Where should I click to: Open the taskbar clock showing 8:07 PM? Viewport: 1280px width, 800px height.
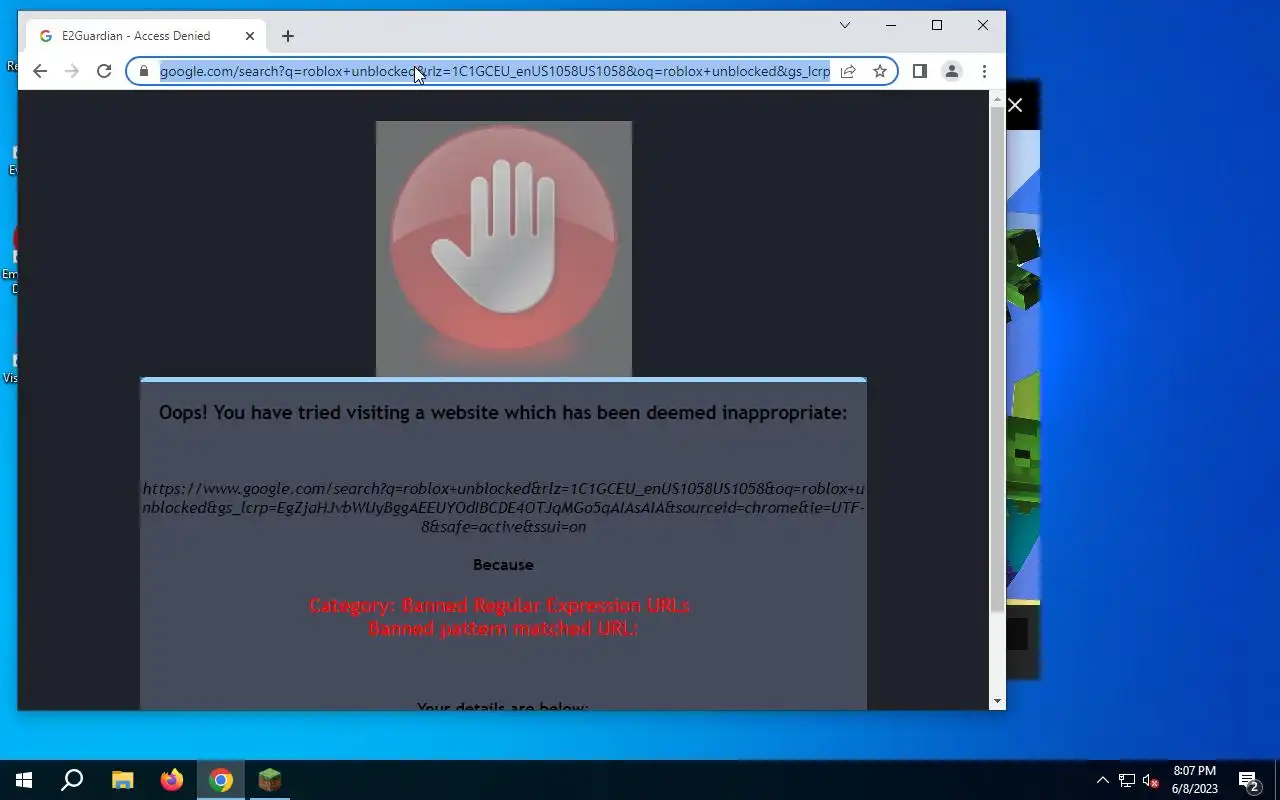(x=1195, y=780)
